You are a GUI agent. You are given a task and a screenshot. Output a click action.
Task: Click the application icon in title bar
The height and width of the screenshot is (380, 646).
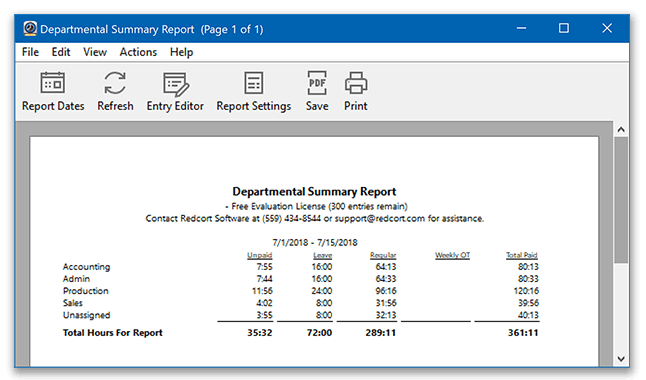30,28
